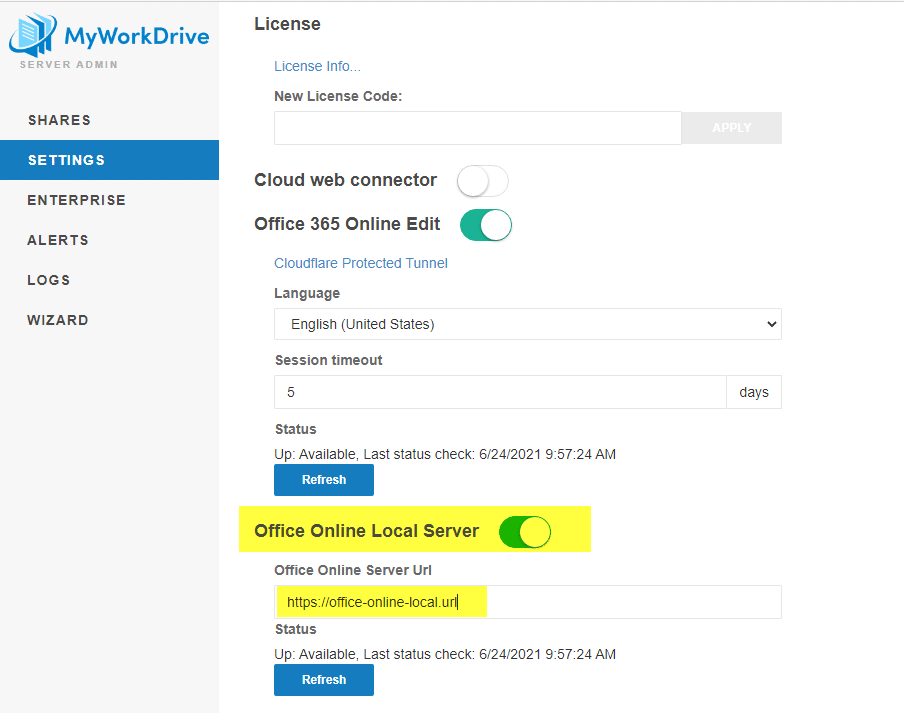Go to the Enterprise page
Screen dimensions: 904x713
[x=76, y=200]
